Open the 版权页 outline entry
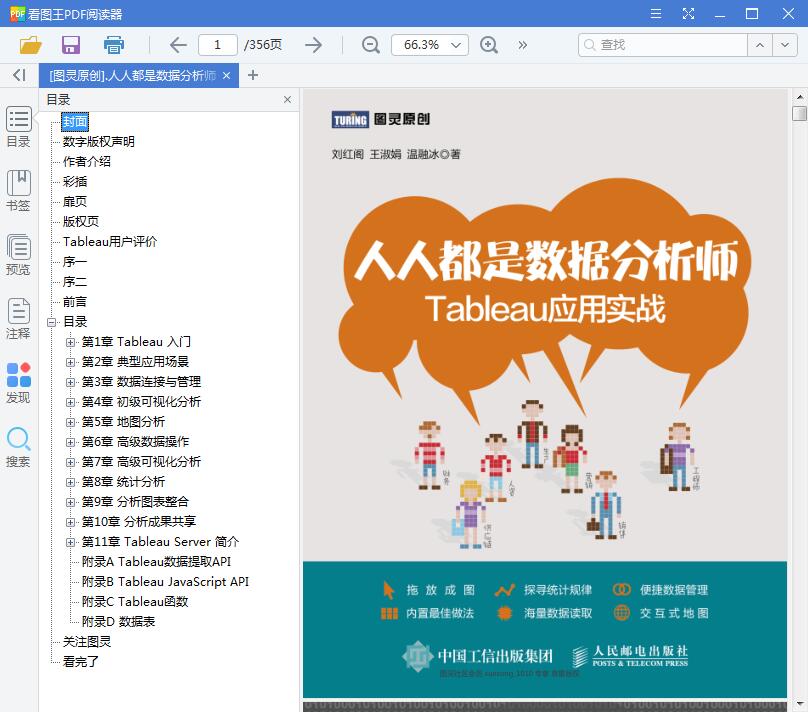The height and width of the screenshot is (712, 808). [x=81, y=222]
